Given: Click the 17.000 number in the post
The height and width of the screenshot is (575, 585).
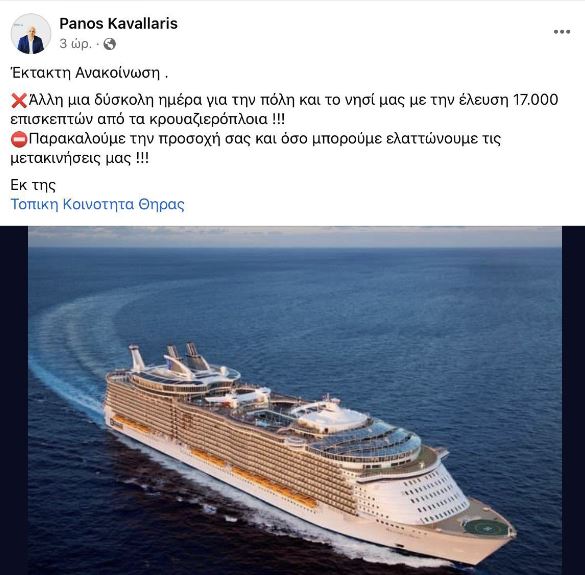Looking at the screenshot, I should point(536,100).
